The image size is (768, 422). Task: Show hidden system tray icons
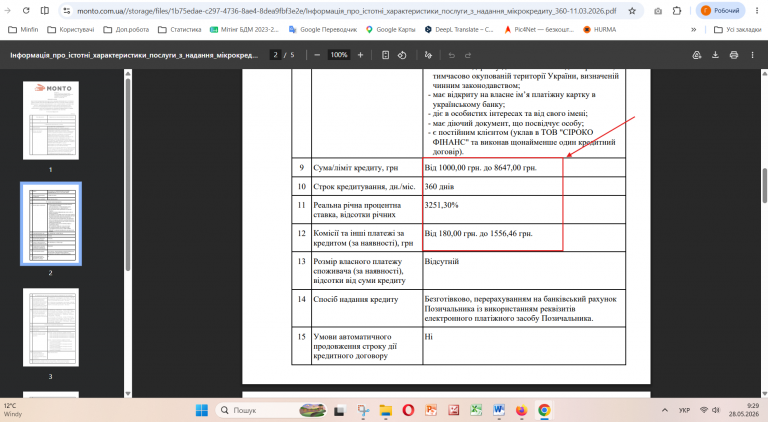point(665,410)
